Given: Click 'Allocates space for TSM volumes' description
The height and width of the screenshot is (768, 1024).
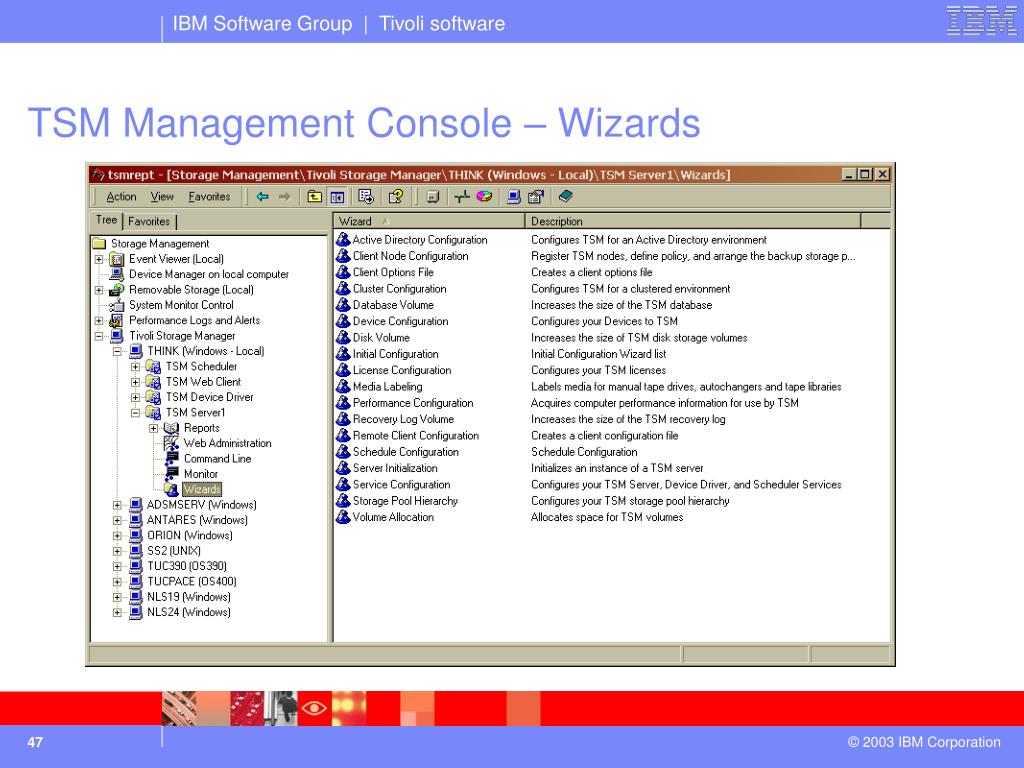Looking at the screenshot, I should pos(607,517).
